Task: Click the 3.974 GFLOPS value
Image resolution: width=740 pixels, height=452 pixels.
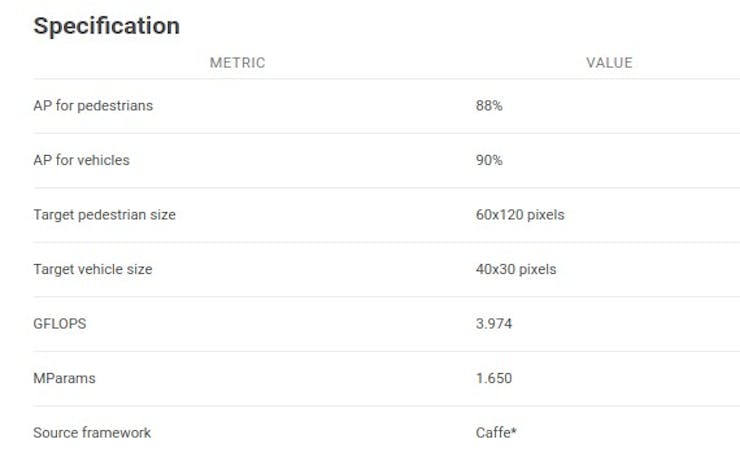Action: (494, 324)
